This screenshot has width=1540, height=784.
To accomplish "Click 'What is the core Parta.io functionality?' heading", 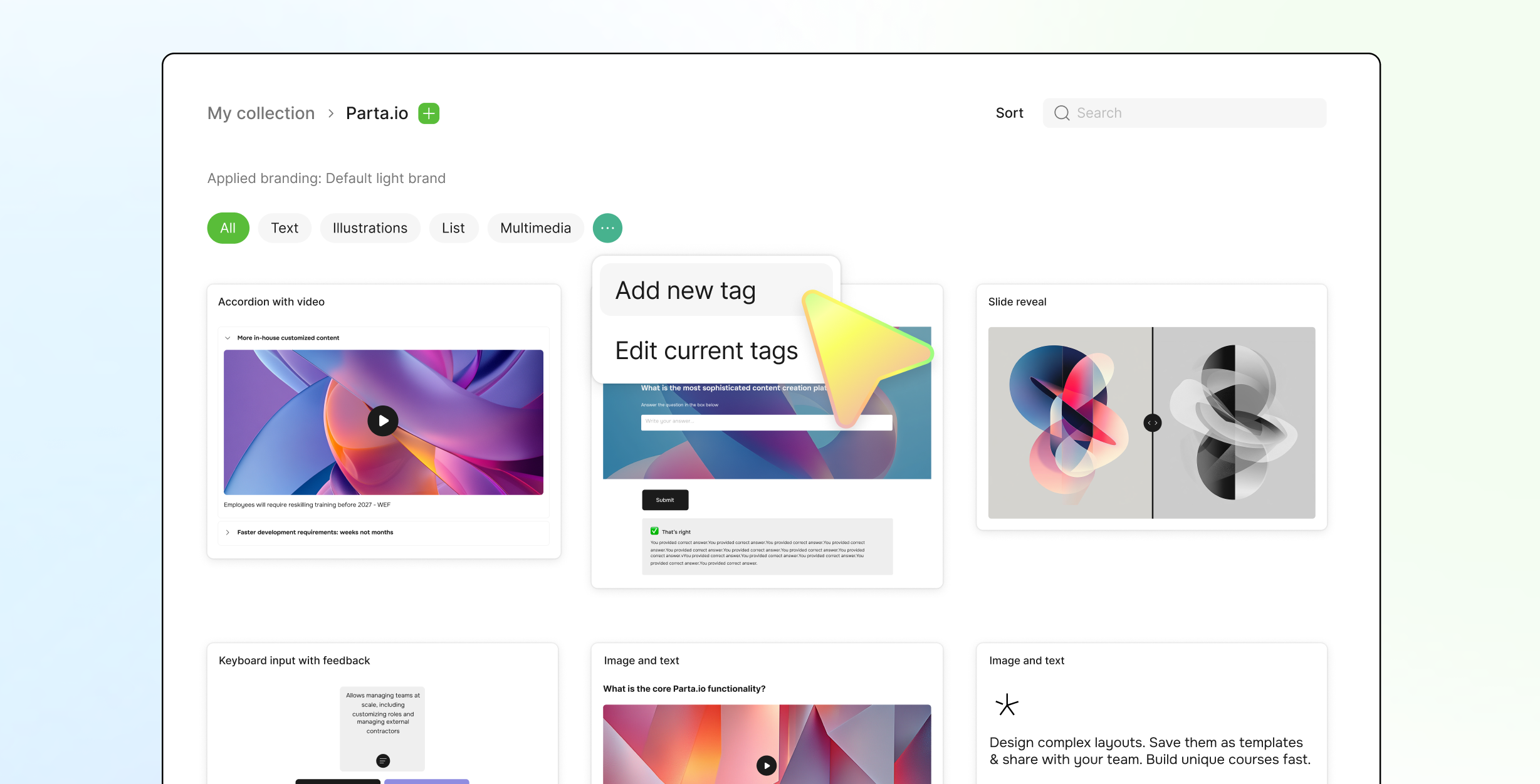I will point(684,689).
